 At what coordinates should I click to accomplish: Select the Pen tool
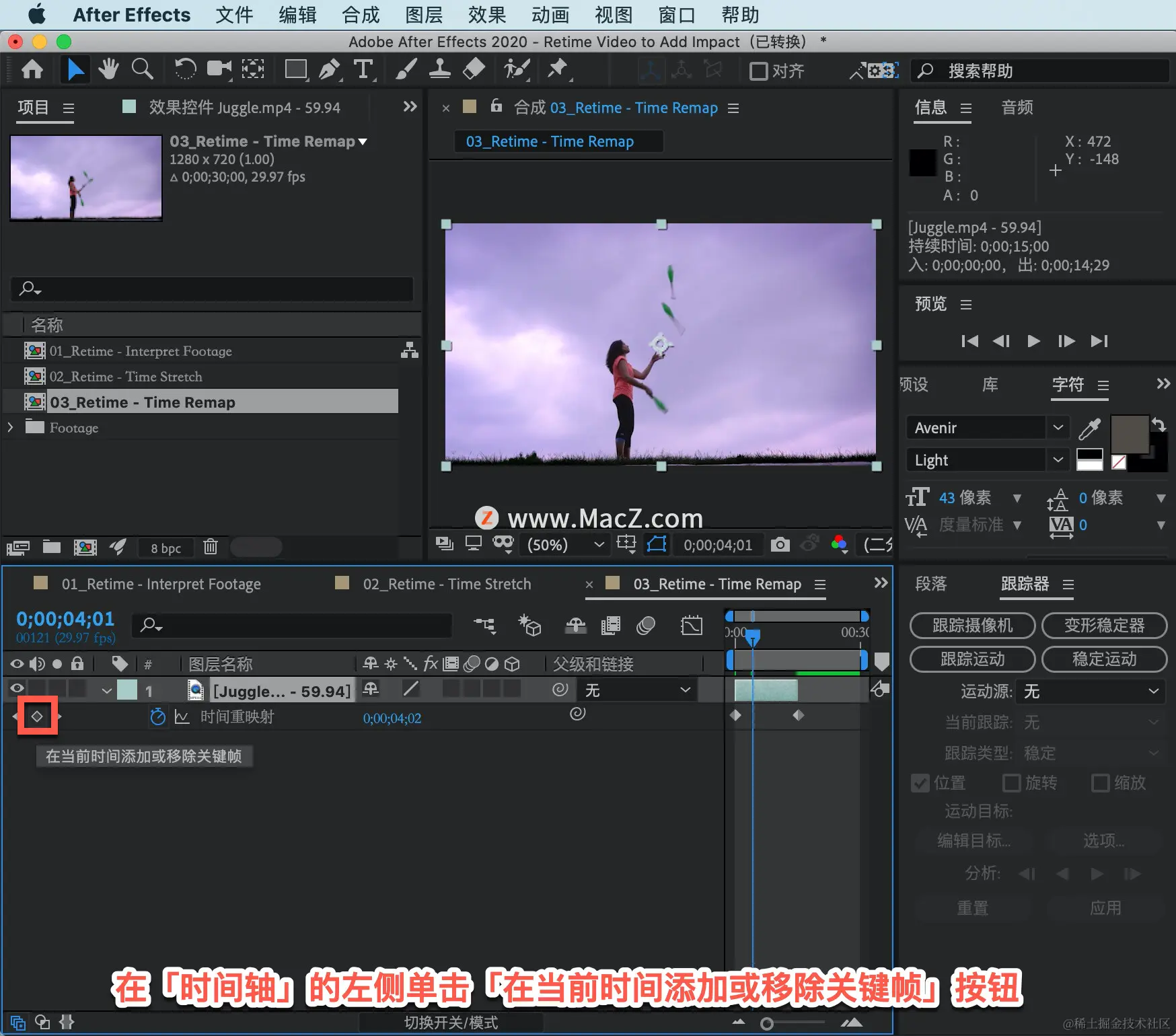[330, 69]
